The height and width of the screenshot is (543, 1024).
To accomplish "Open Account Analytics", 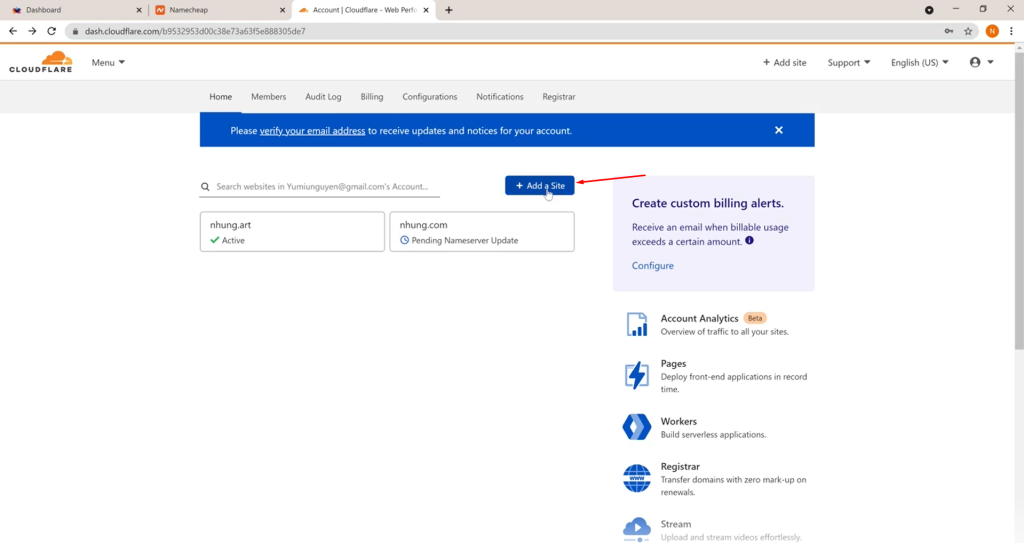I will [x=699, y=318].
